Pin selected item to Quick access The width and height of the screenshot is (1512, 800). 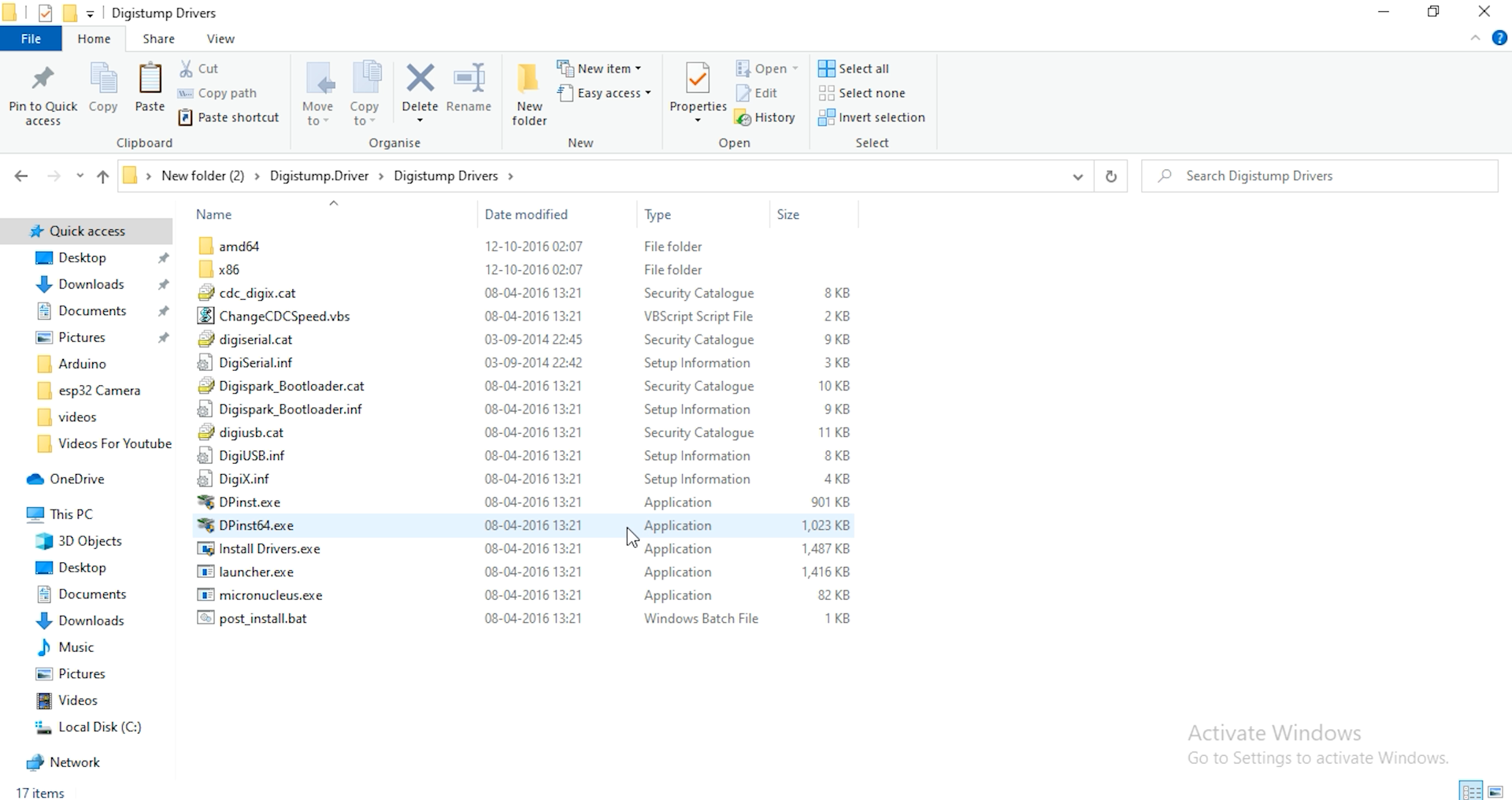(42, 93)
